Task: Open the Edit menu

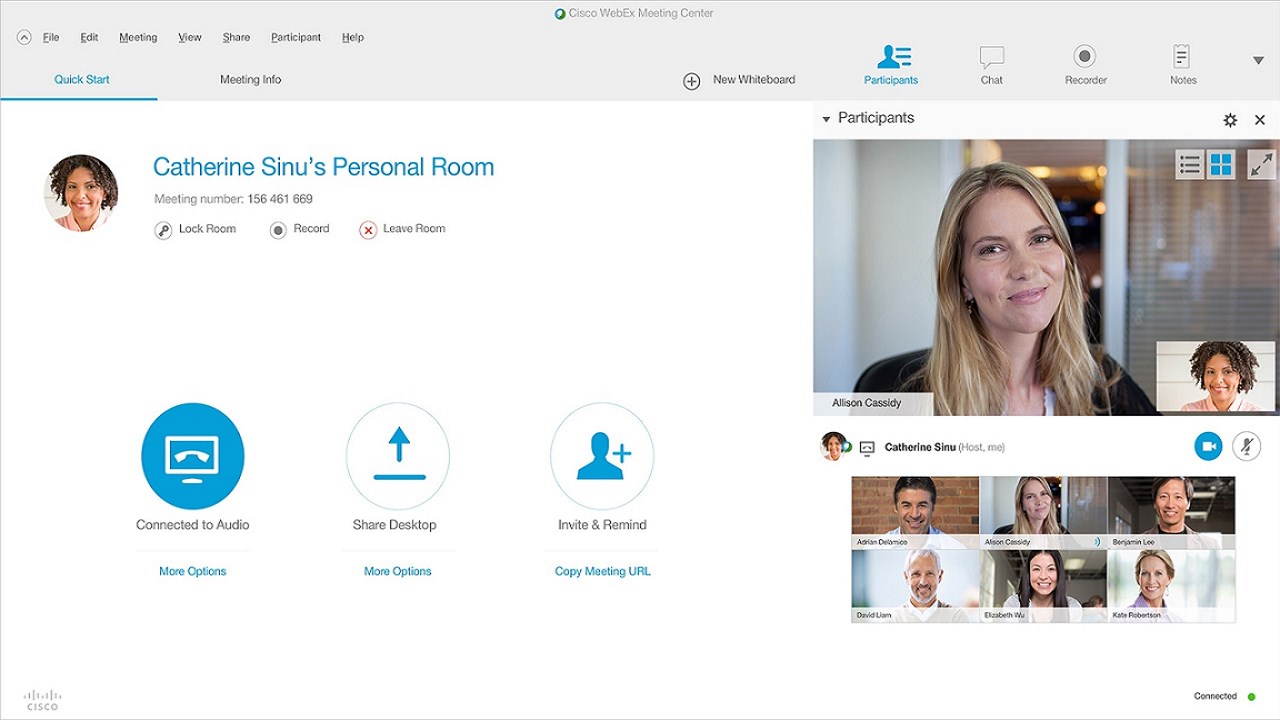Action: click(89, 37)
